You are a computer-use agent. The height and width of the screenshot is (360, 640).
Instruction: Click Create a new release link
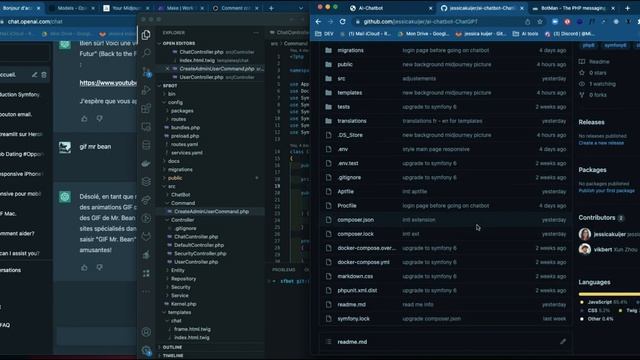point(601,143)
